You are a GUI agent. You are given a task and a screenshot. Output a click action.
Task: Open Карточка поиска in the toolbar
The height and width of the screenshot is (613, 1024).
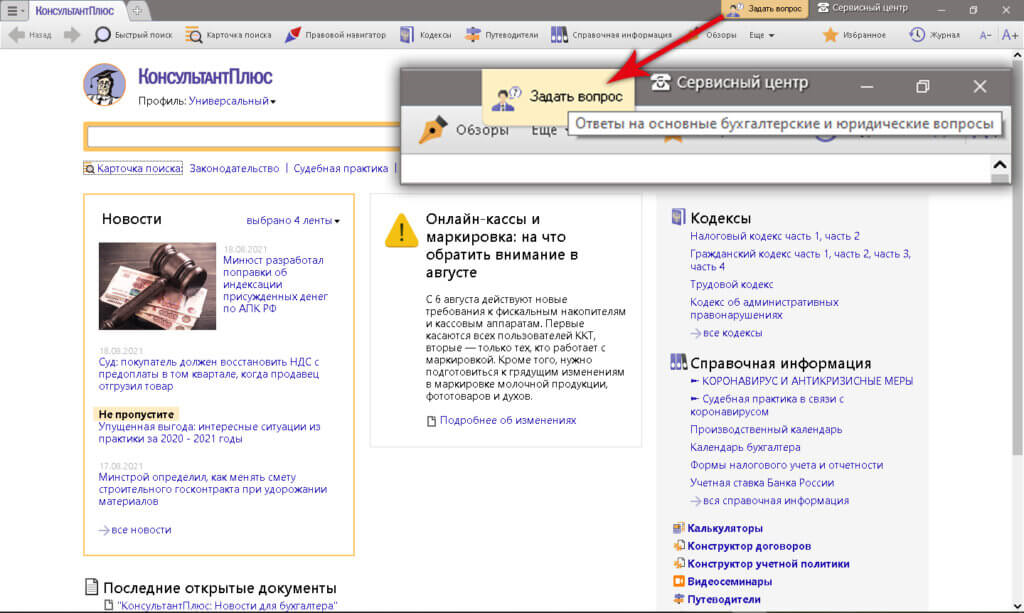click(229, 35)
